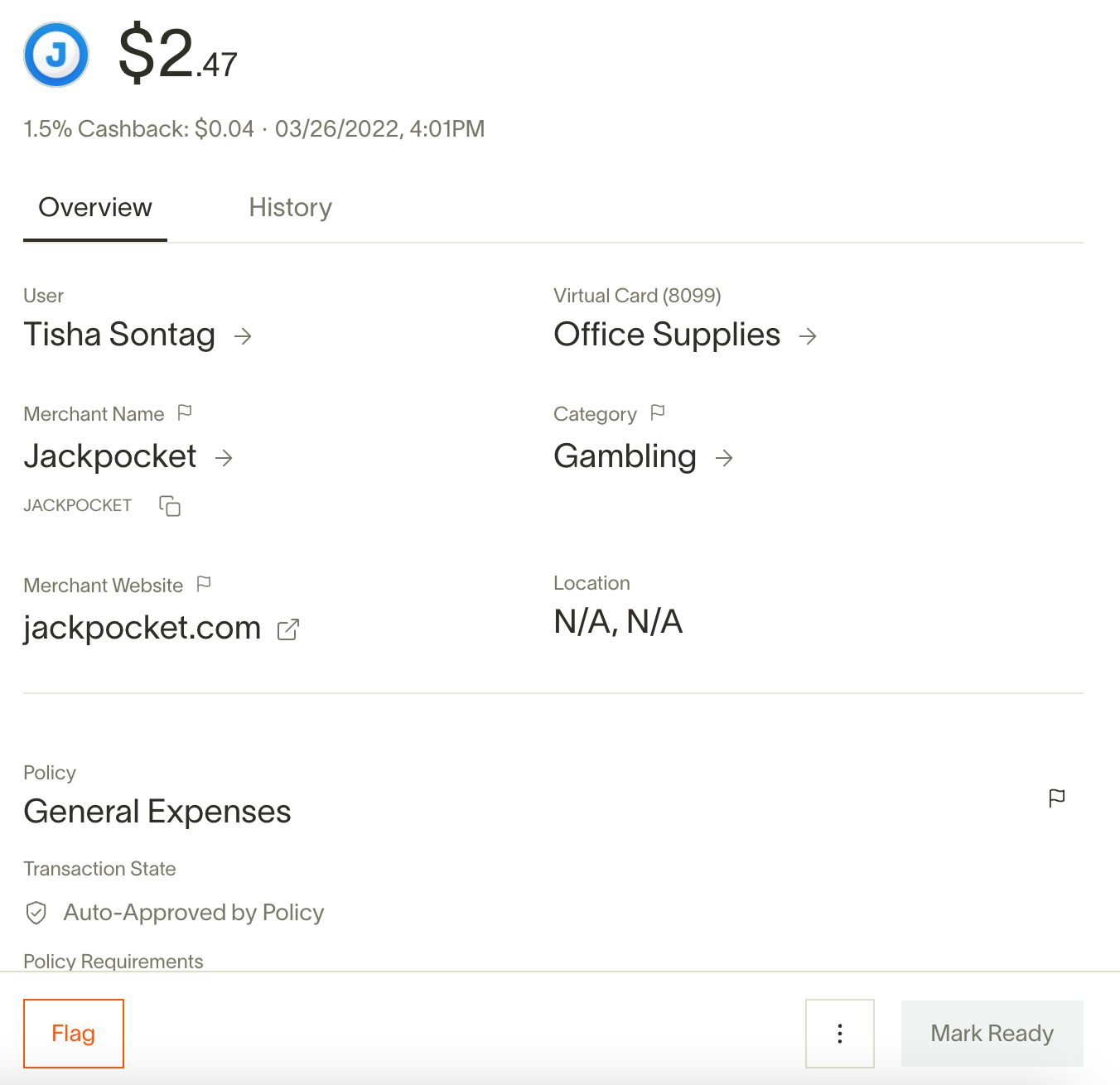Click the Virtual Card (8099) label

tap(637, 296)
